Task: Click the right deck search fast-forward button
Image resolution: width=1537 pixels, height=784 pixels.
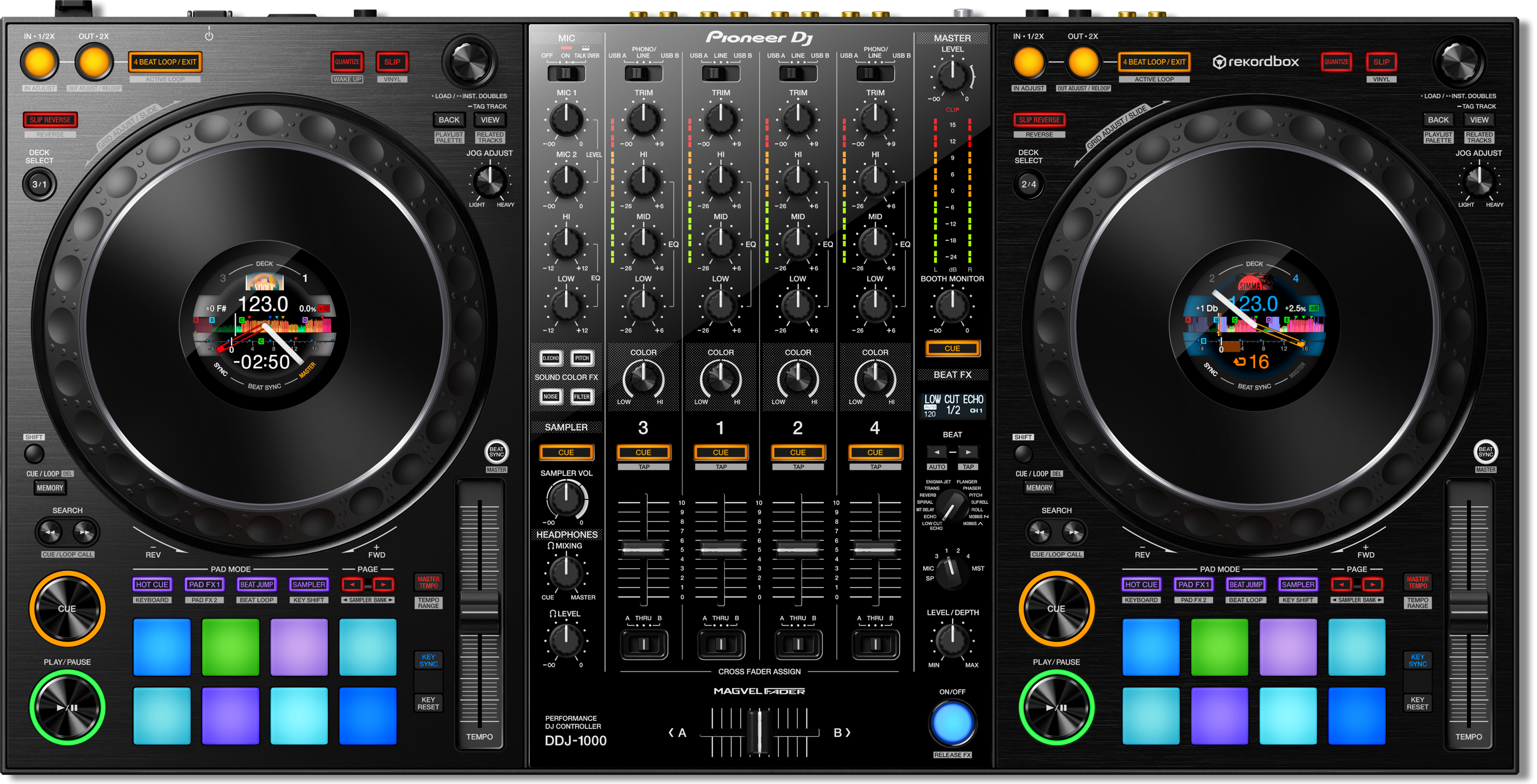Action: (1074, 532)
